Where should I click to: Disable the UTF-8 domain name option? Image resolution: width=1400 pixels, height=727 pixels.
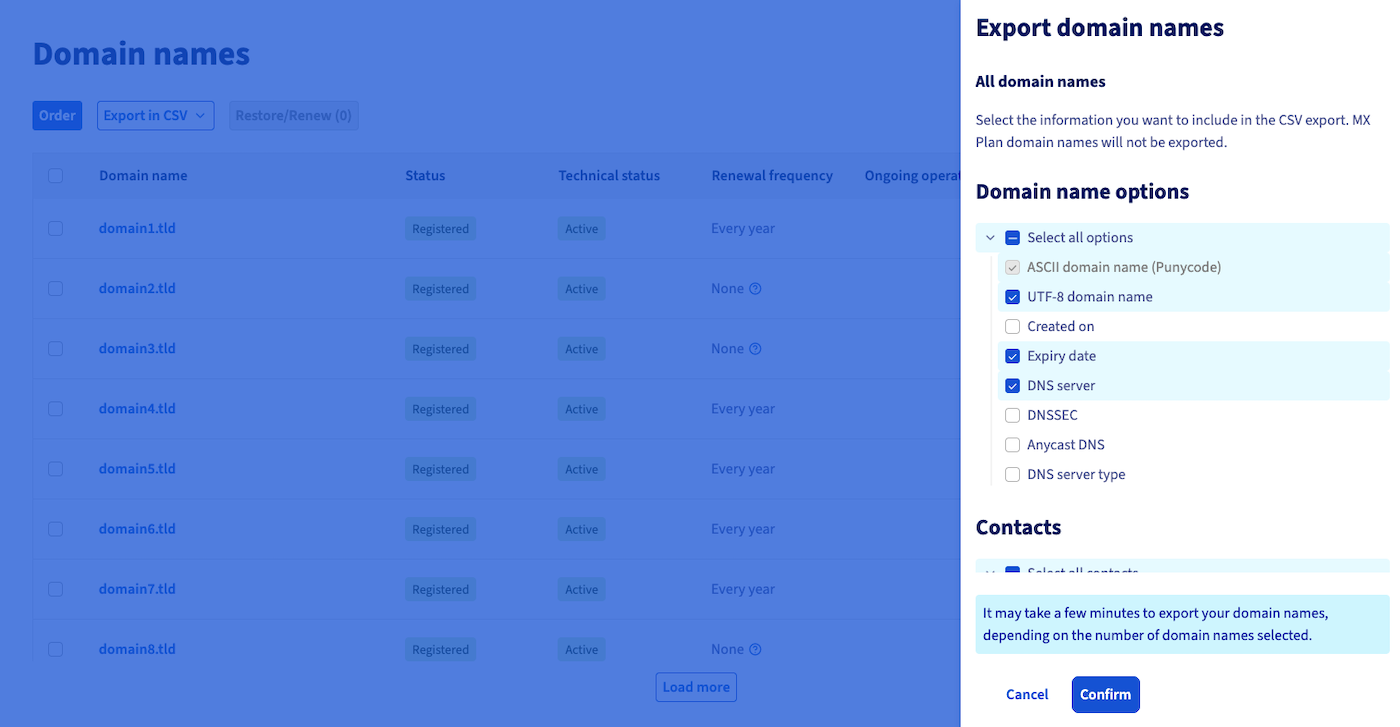pyautogui.click(x=1012, y=296)
